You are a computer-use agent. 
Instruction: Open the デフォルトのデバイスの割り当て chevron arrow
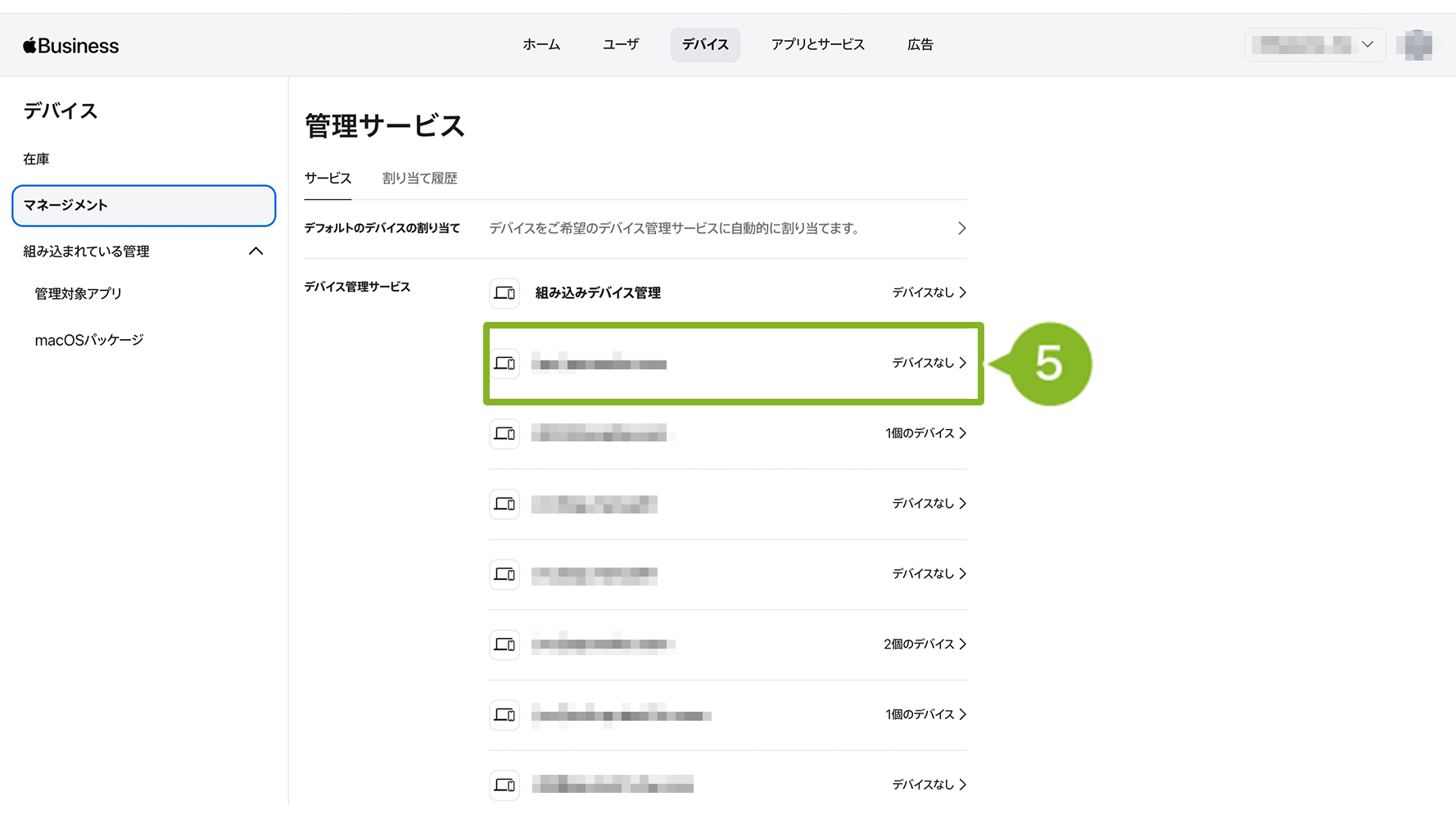coord(961,229)
